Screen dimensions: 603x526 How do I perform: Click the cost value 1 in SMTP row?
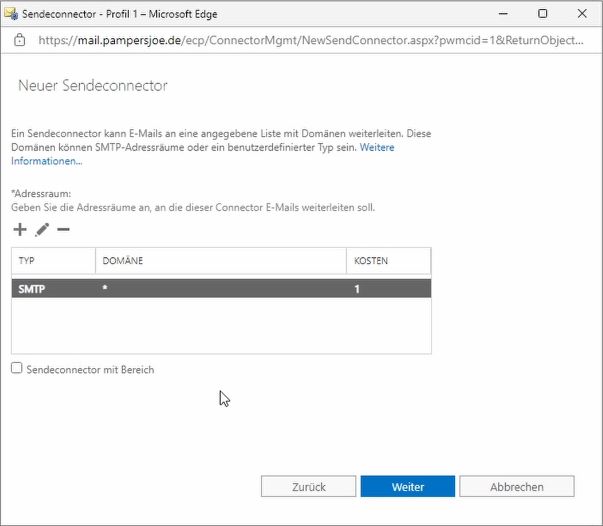tap(357, 289)
